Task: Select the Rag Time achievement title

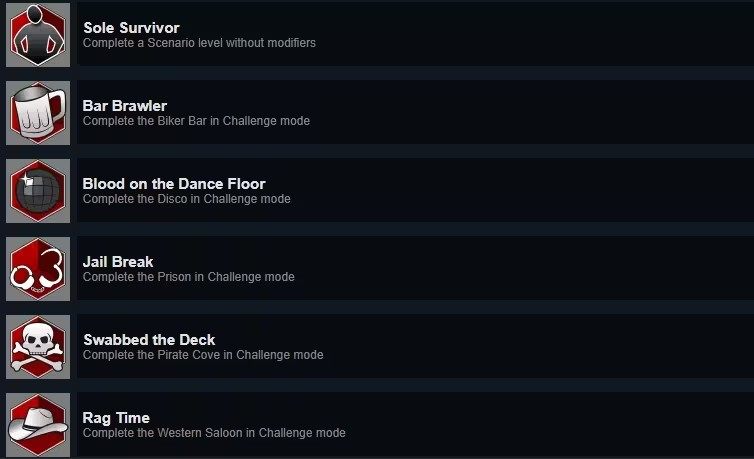Action: pos(116,417)
